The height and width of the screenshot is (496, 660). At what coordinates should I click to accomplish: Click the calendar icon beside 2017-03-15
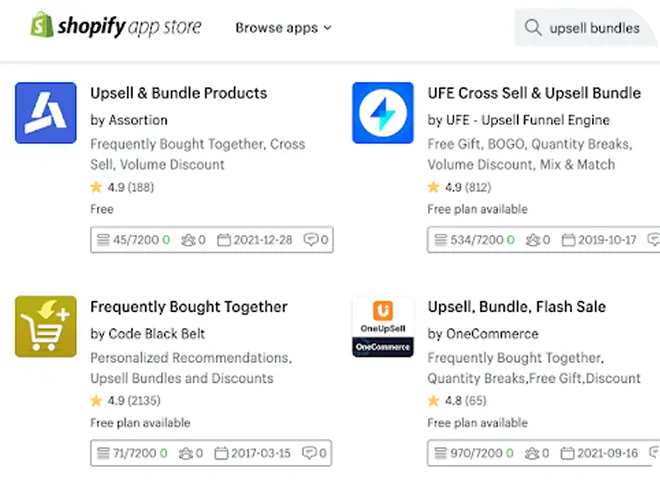(224, 453)
